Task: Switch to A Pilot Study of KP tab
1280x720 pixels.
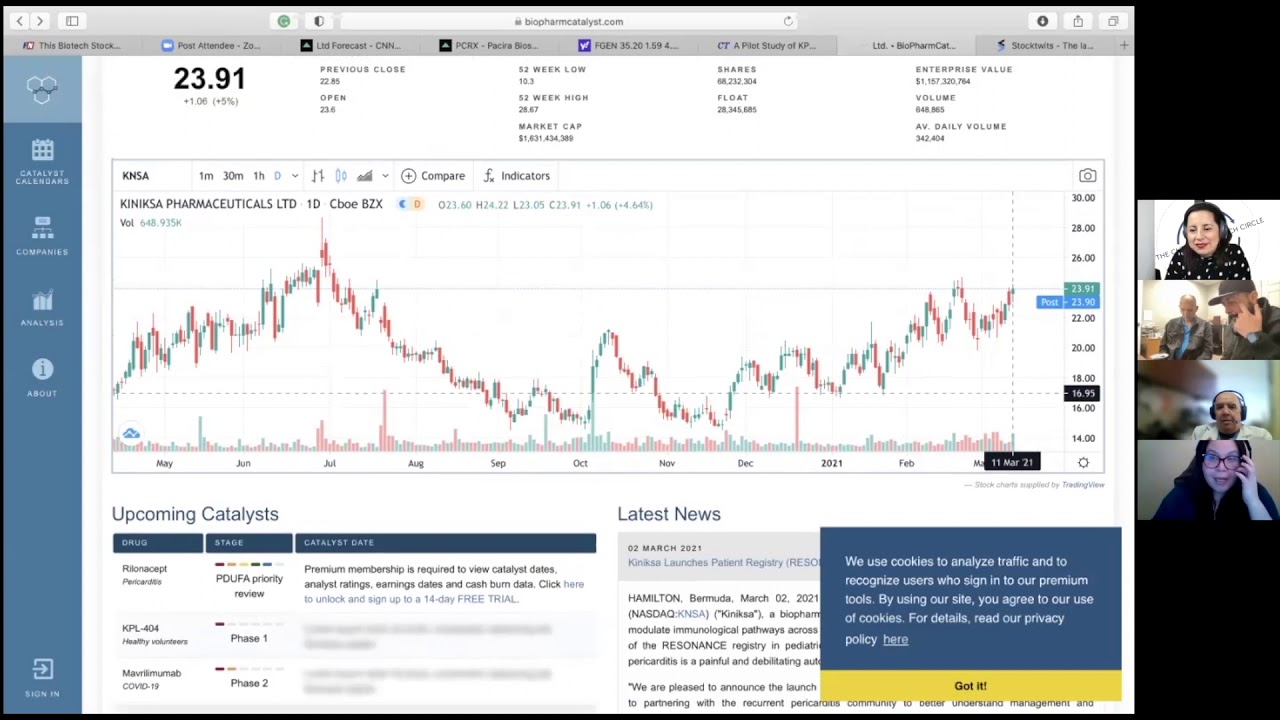Action: (767, 45)
